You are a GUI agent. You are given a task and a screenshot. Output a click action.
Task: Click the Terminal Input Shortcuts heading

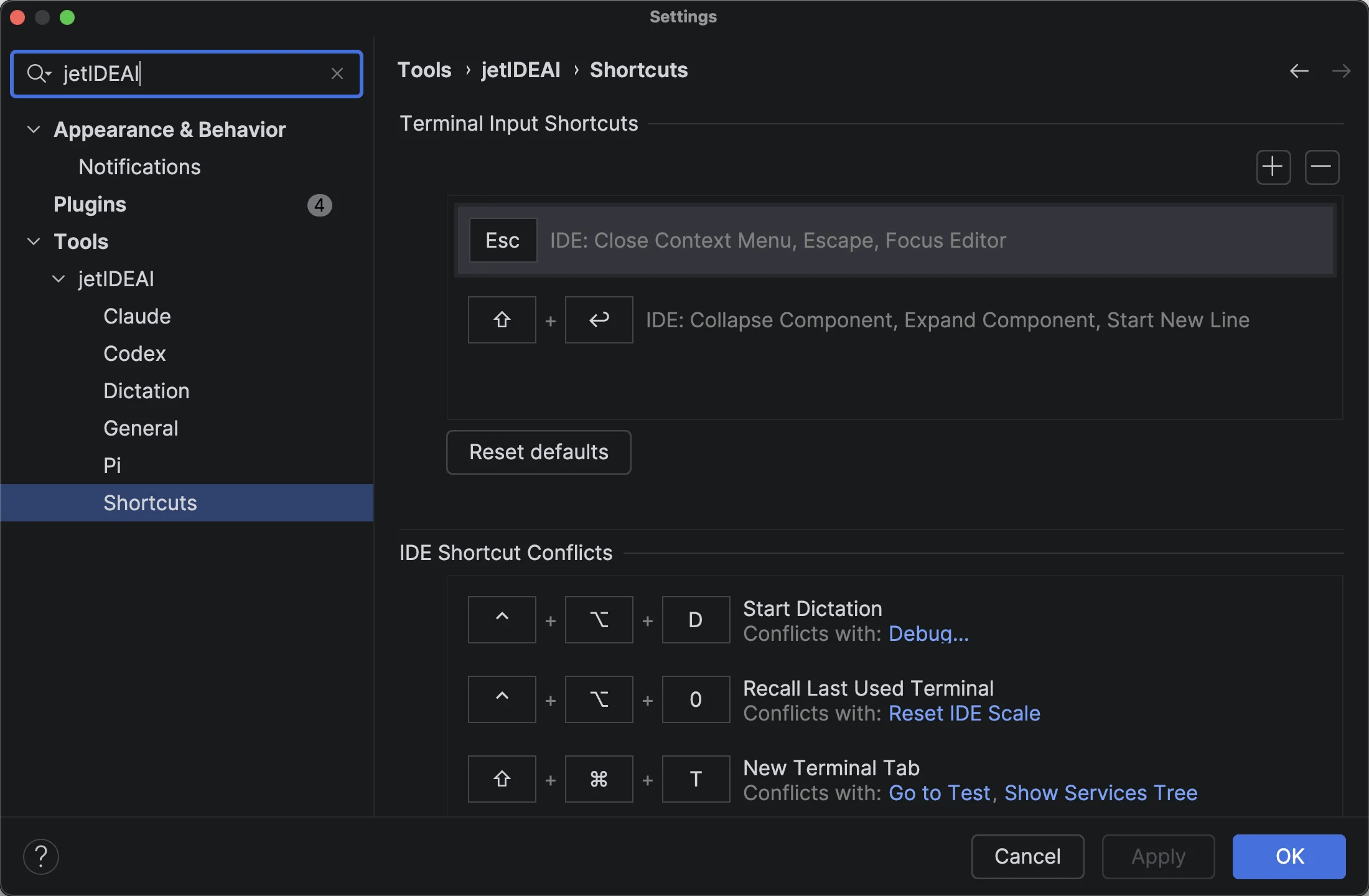[519, 123]
